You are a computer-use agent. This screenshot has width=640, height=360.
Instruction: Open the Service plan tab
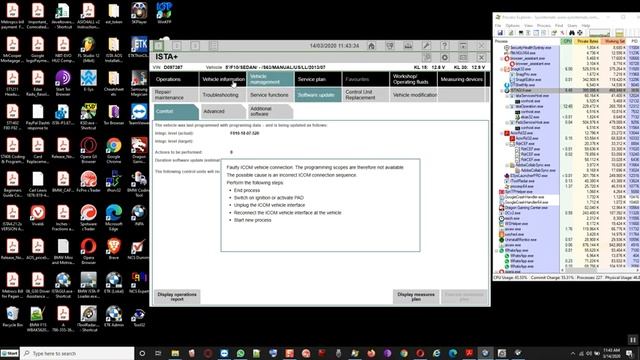317,79
